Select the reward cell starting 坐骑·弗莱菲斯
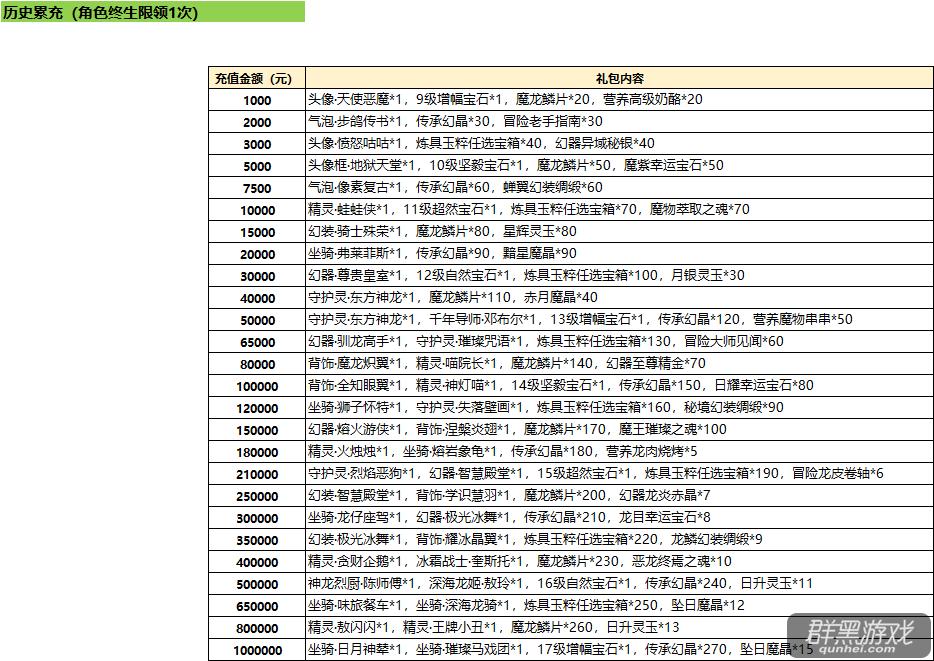The width and height of the screenshot is (934, 661). (x=442, y=254)
